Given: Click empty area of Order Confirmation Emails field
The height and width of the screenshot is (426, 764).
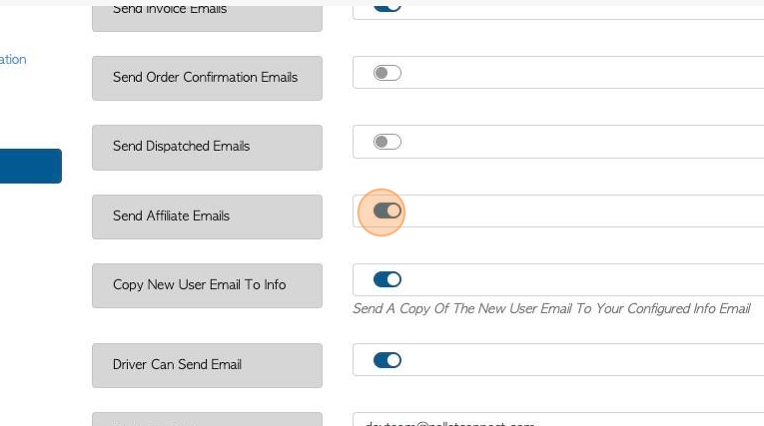Looking at the screenshot, I should point(580,73).
